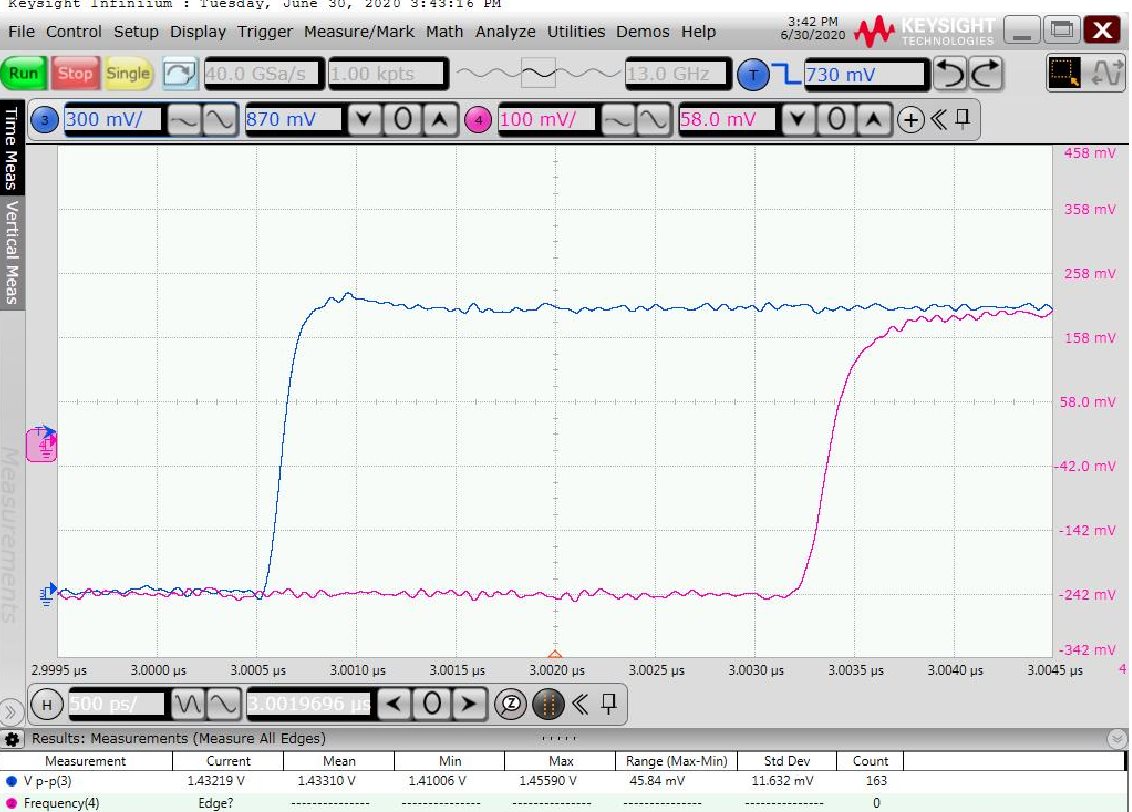The image size is (1132, 812).
Task: Click channel 4 coarse scale waveform icon
Action: 617,120
